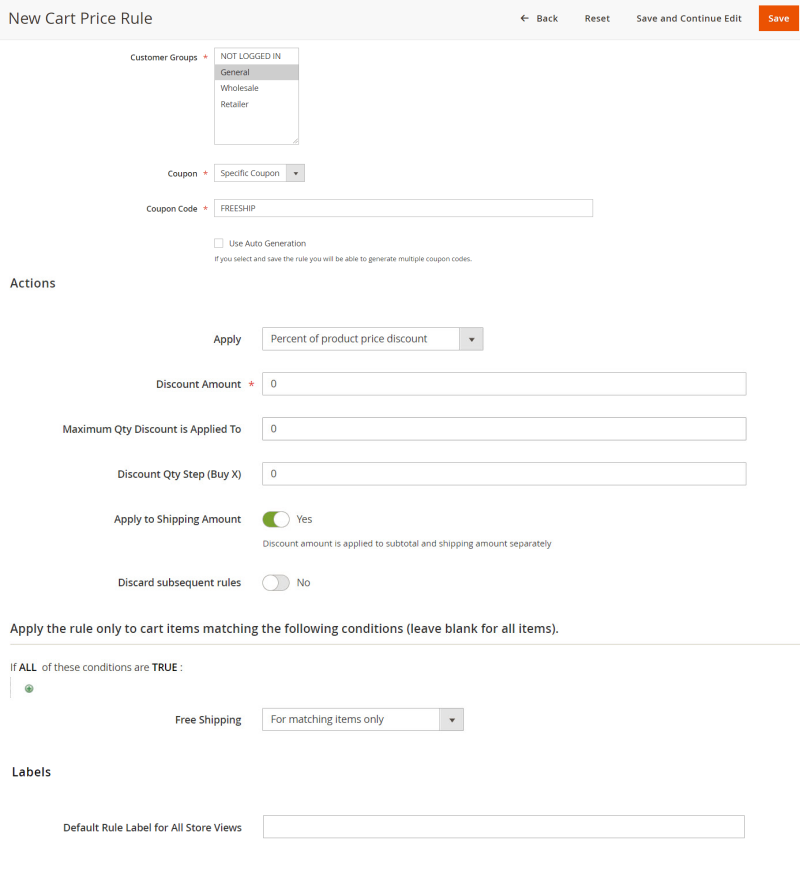The width and height of the screenshot is (800, 872).
Task: Select Wholesale in Customer Groups list
Action: tap(240, 88)
